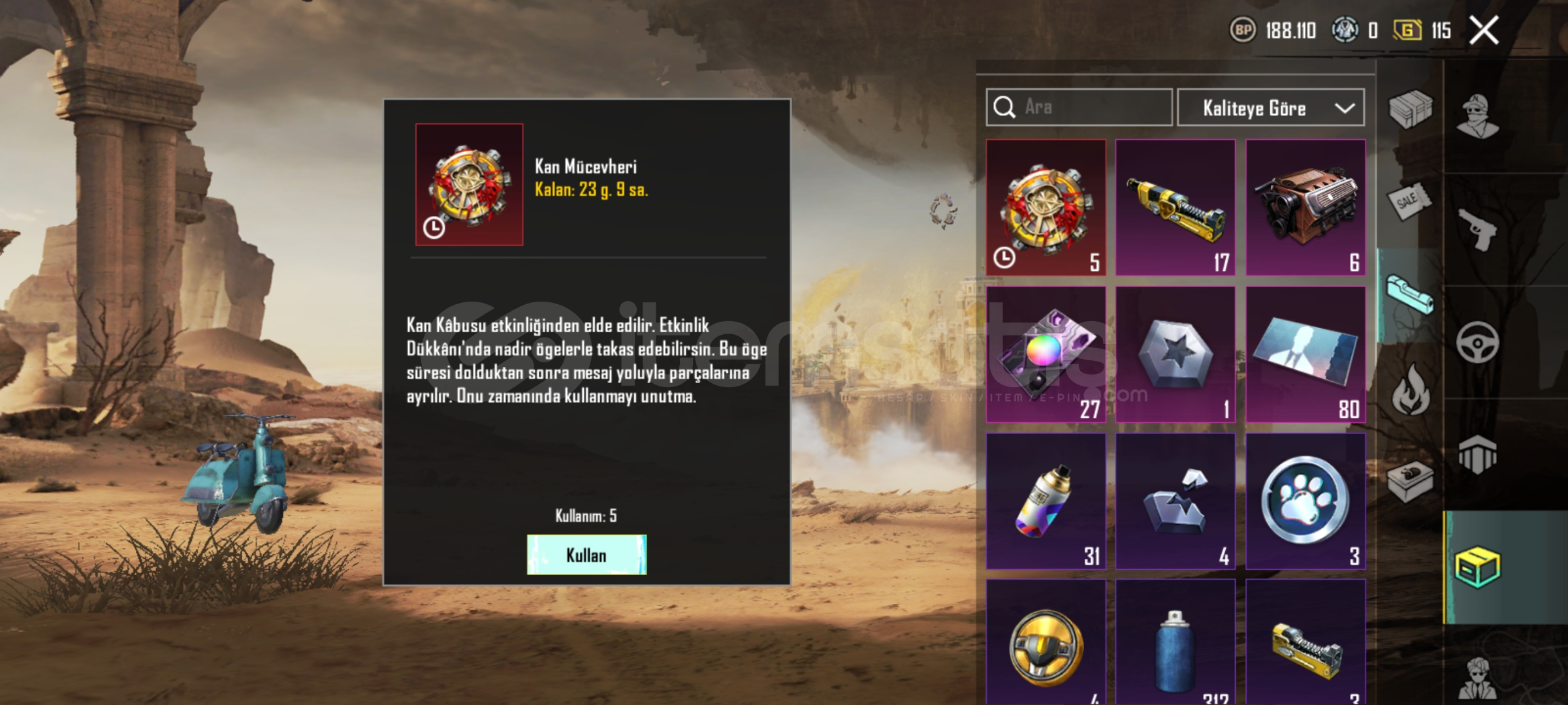
Task: Select the rainbow paint card item
Action: point(1046,354)
